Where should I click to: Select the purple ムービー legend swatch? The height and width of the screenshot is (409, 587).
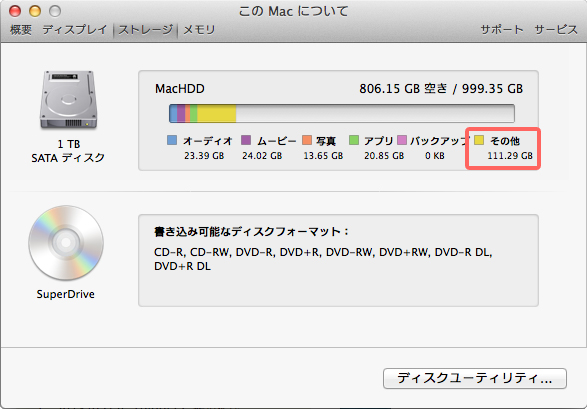tap(246, 140)
